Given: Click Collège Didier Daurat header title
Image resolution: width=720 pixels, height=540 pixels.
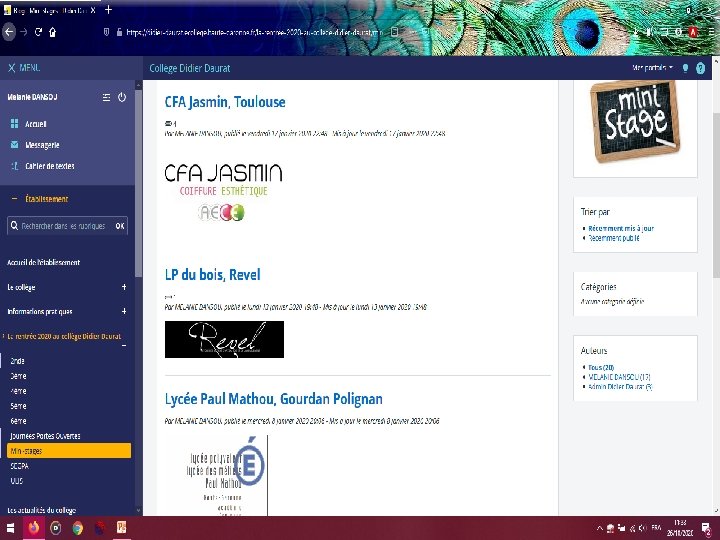Looking at the screenshot, I should (190, 68).
